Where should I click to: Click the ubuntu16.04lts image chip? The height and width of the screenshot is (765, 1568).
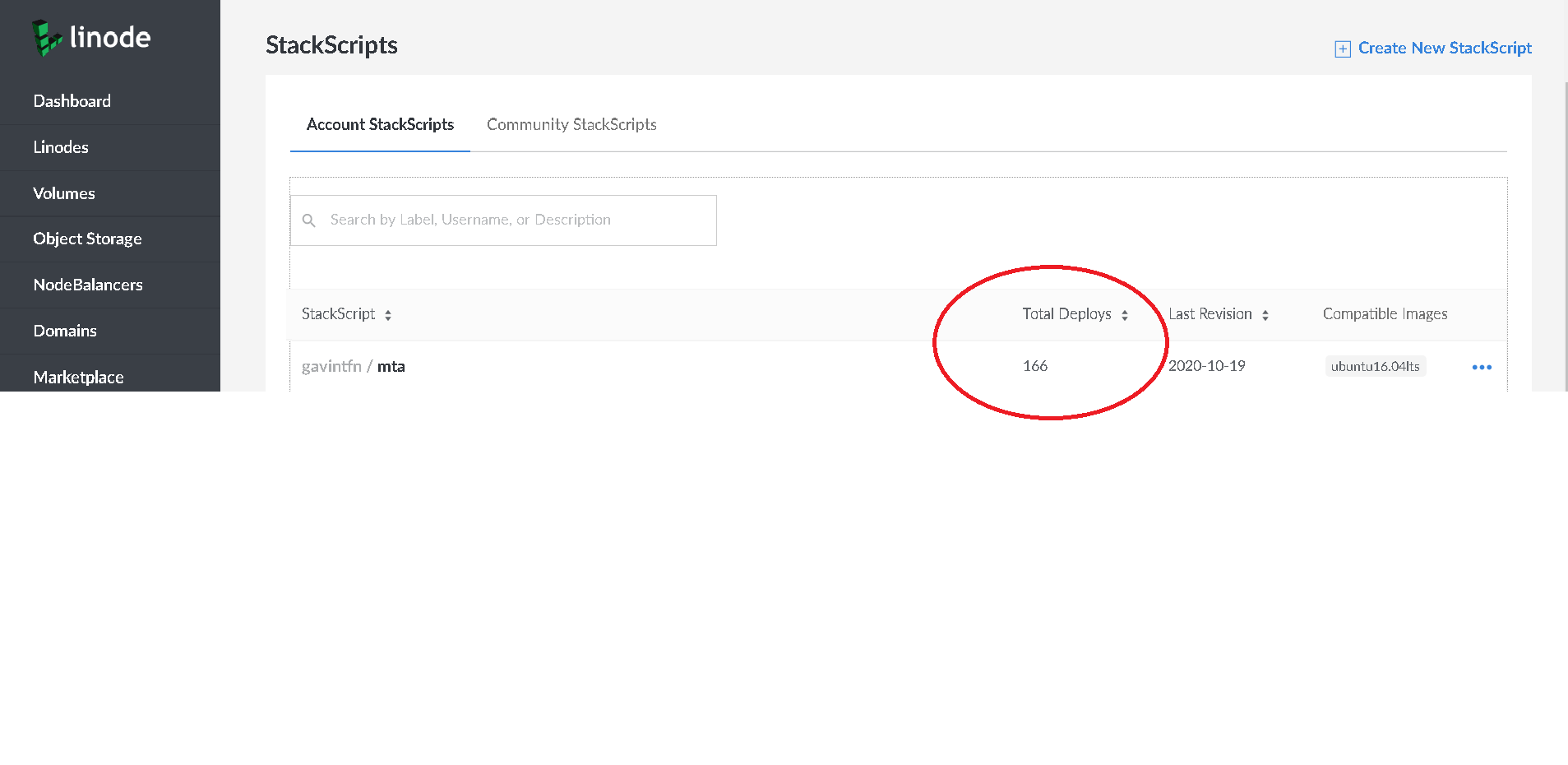1375,366
